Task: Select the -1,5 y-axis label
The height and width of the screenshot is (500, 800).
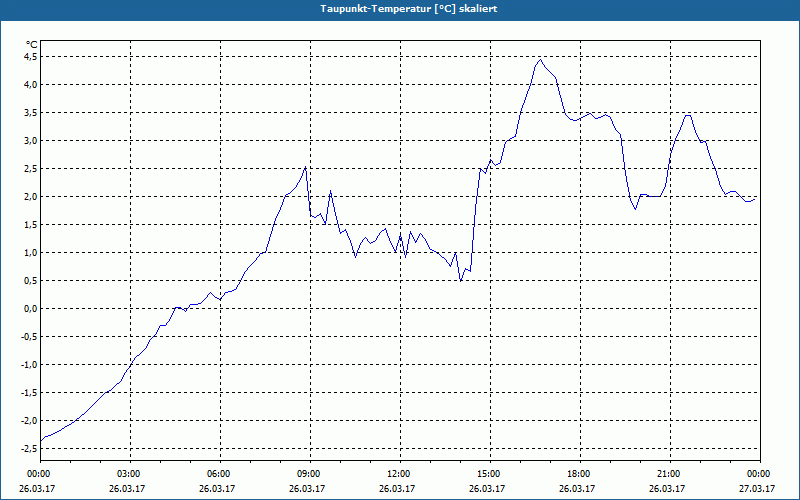Action: [x=29, y=393]
